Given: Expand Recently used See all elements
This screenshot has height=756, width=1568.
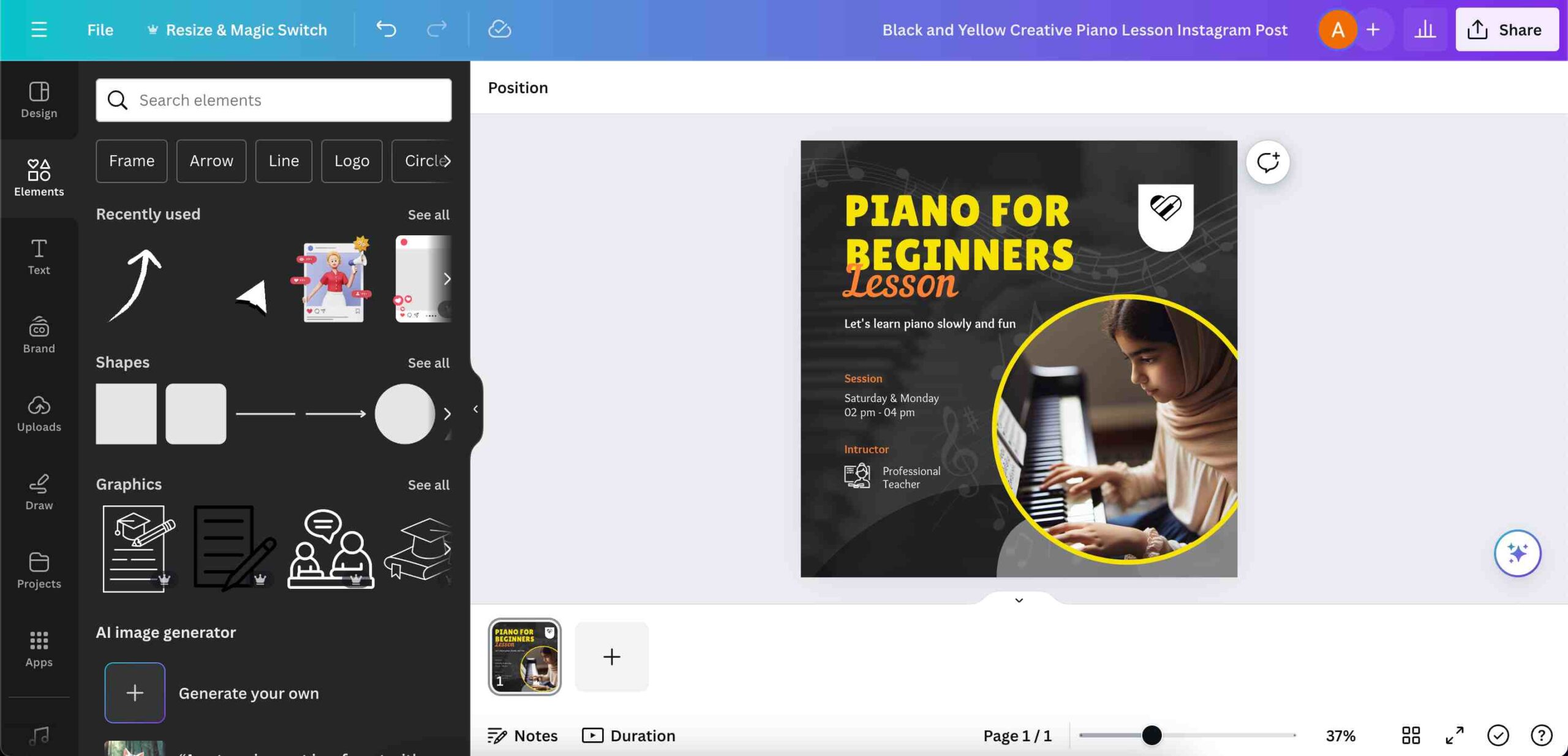Looking at the screenshot, I should coord(427,214).
